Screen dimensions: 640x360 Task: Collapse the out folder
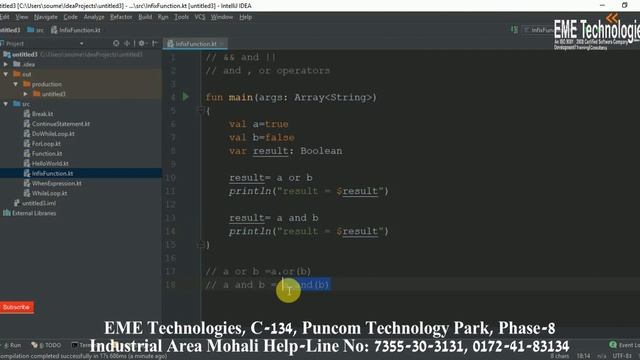click(x=6, y=74)
